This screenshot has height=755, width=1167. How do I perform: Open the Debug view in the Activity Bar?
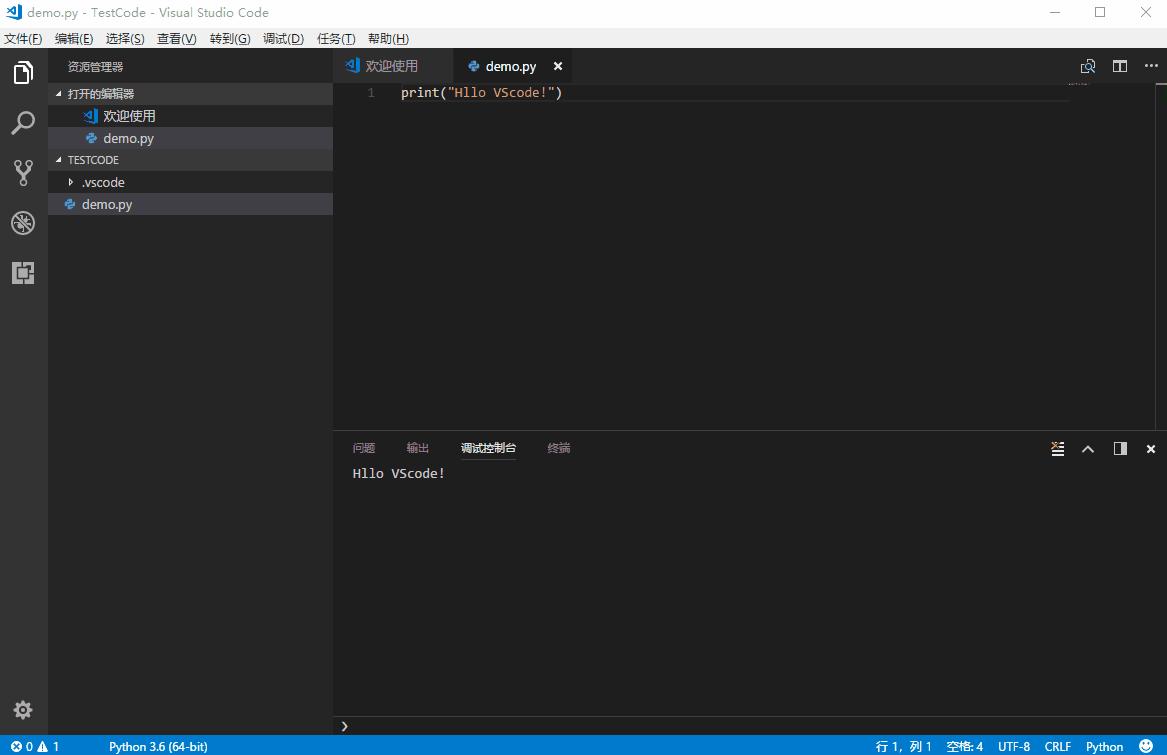click(22, 222)
